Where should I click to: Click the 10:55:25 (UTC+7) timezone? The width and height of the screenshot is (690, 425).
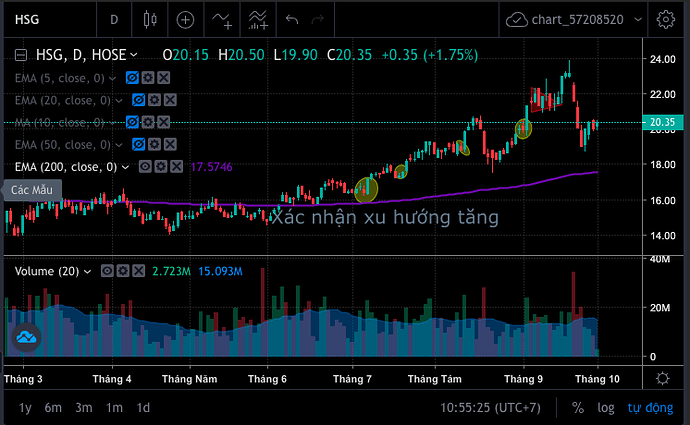[490, 408]
